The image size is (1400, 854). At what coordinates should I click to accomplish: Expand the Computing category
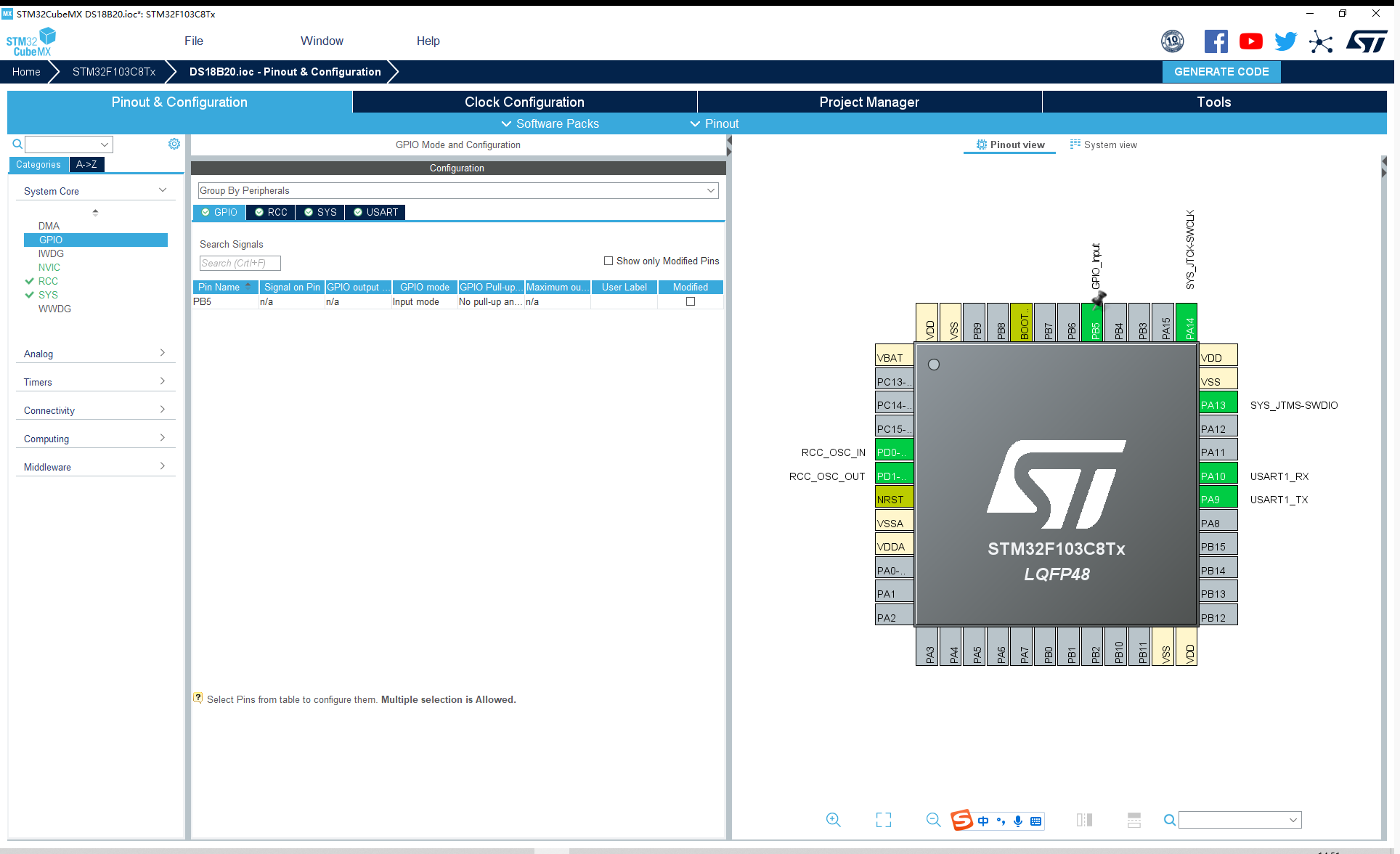tap(95, 439)
